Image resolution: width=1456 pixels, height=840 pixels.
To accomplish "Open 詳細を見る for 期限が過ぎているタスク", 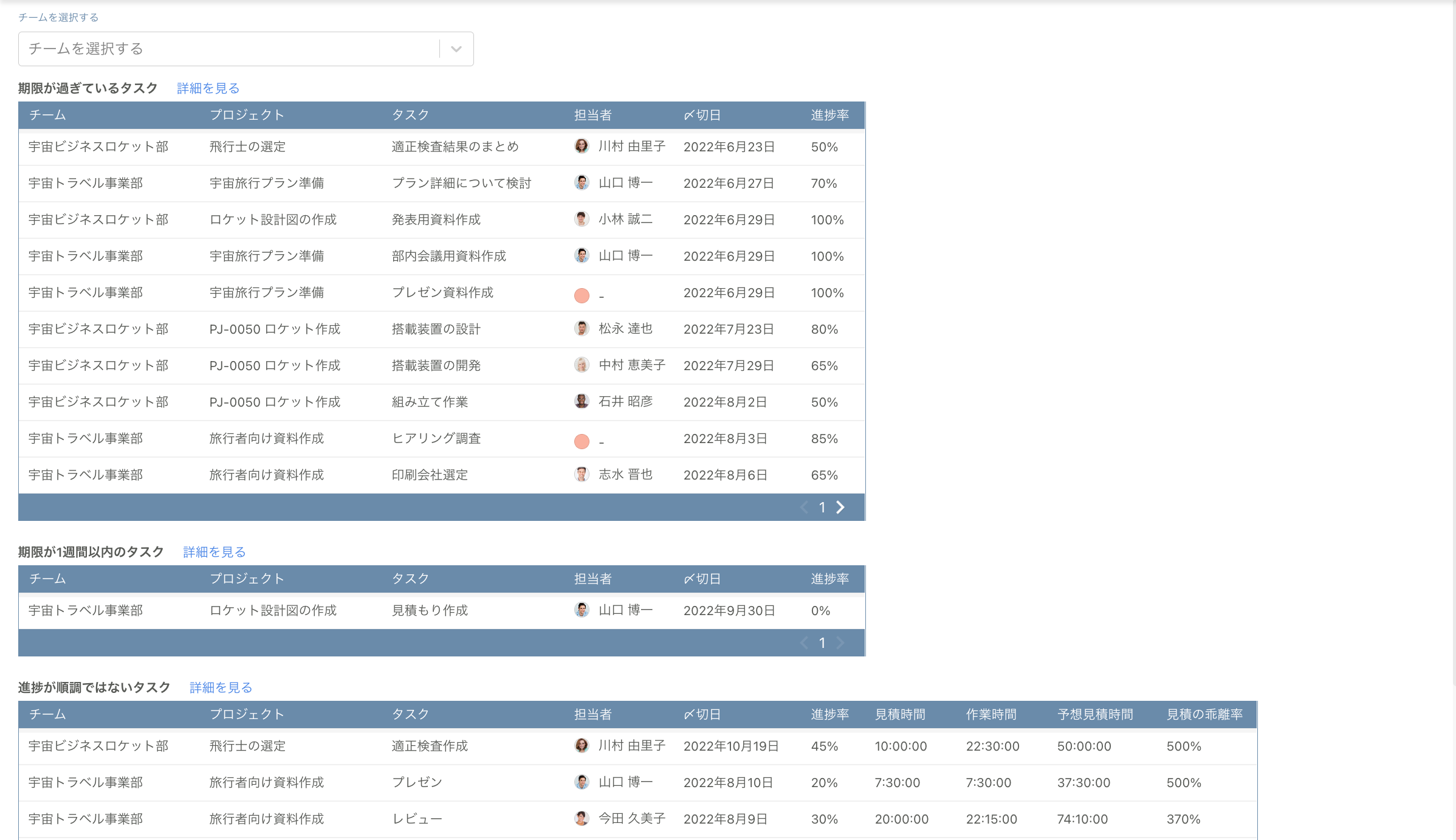I will click(x=208, y=88).
